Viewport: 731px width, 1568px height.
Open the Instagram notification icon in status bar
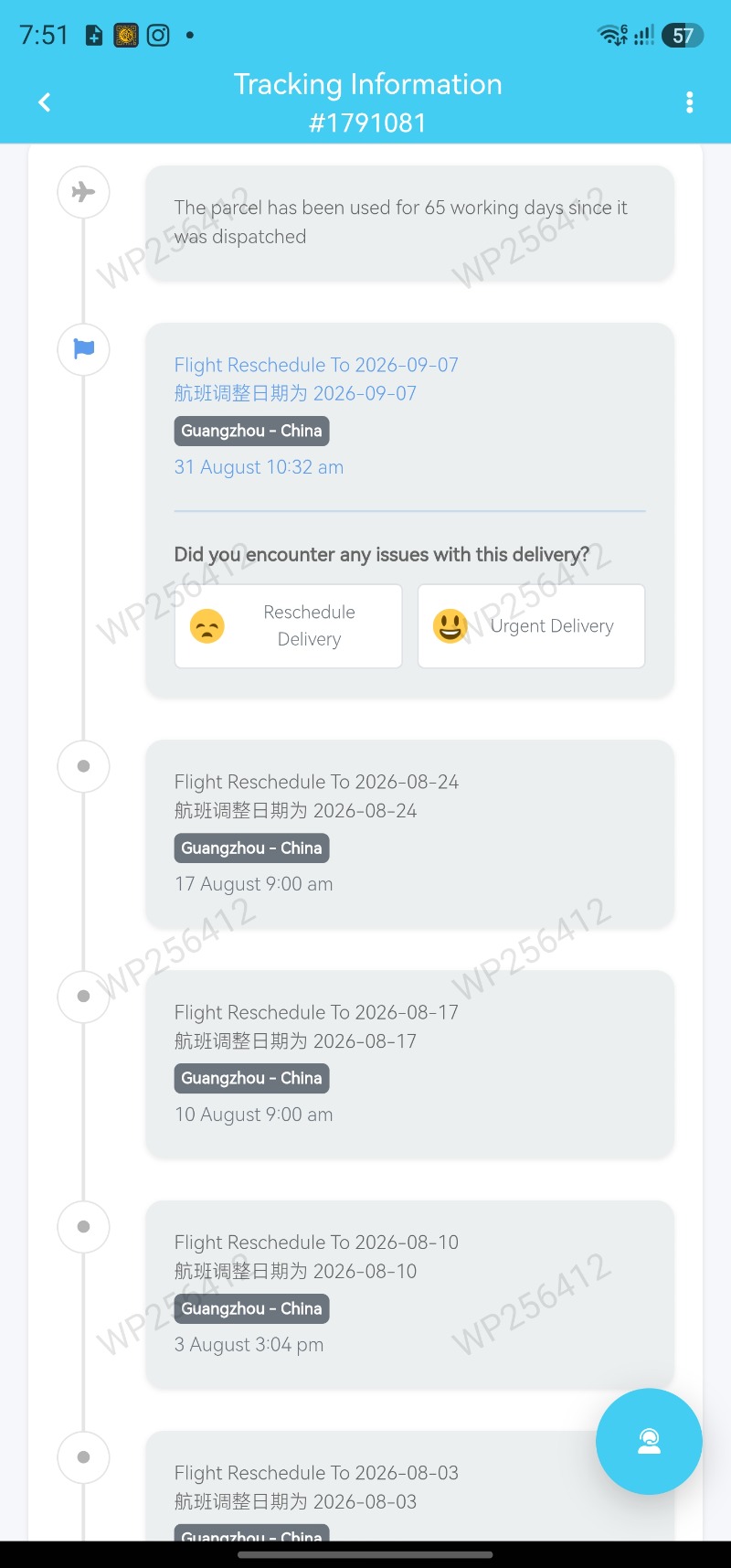(158, 36)
